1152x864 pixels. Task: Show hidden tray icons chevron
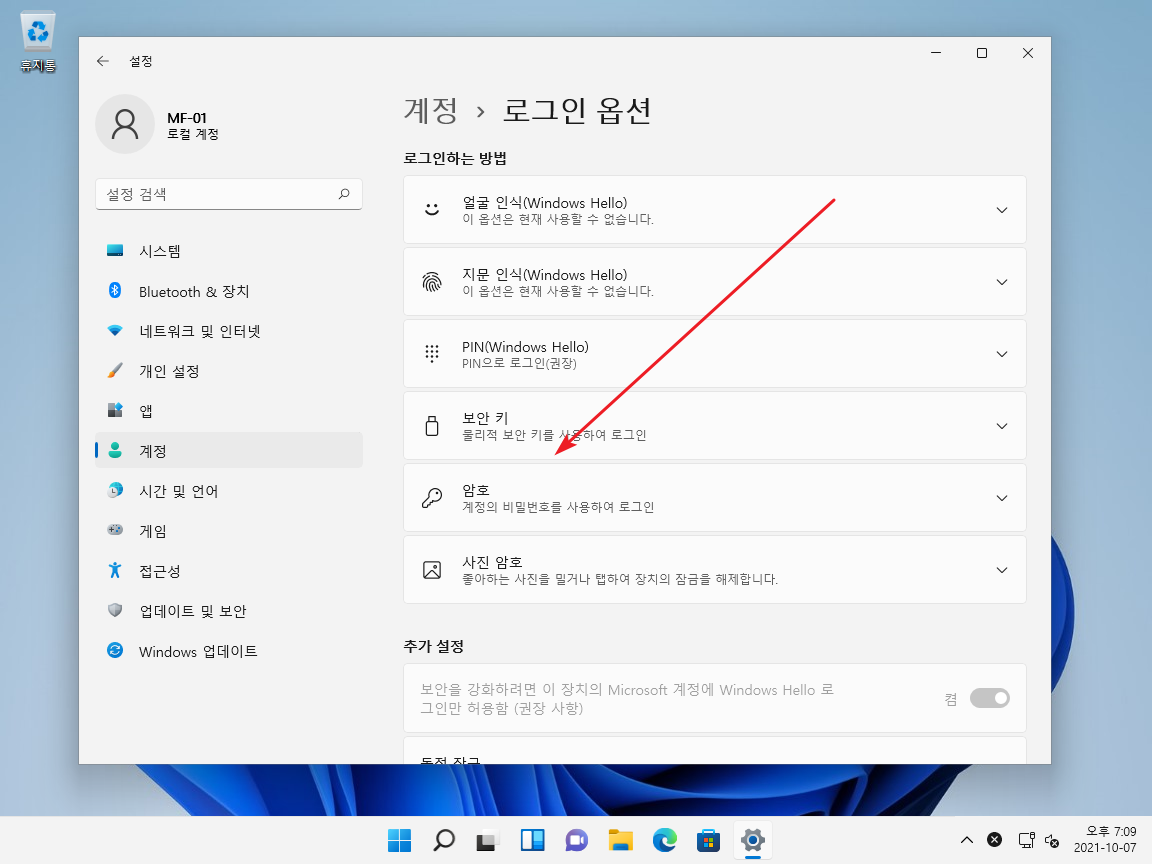967,840
